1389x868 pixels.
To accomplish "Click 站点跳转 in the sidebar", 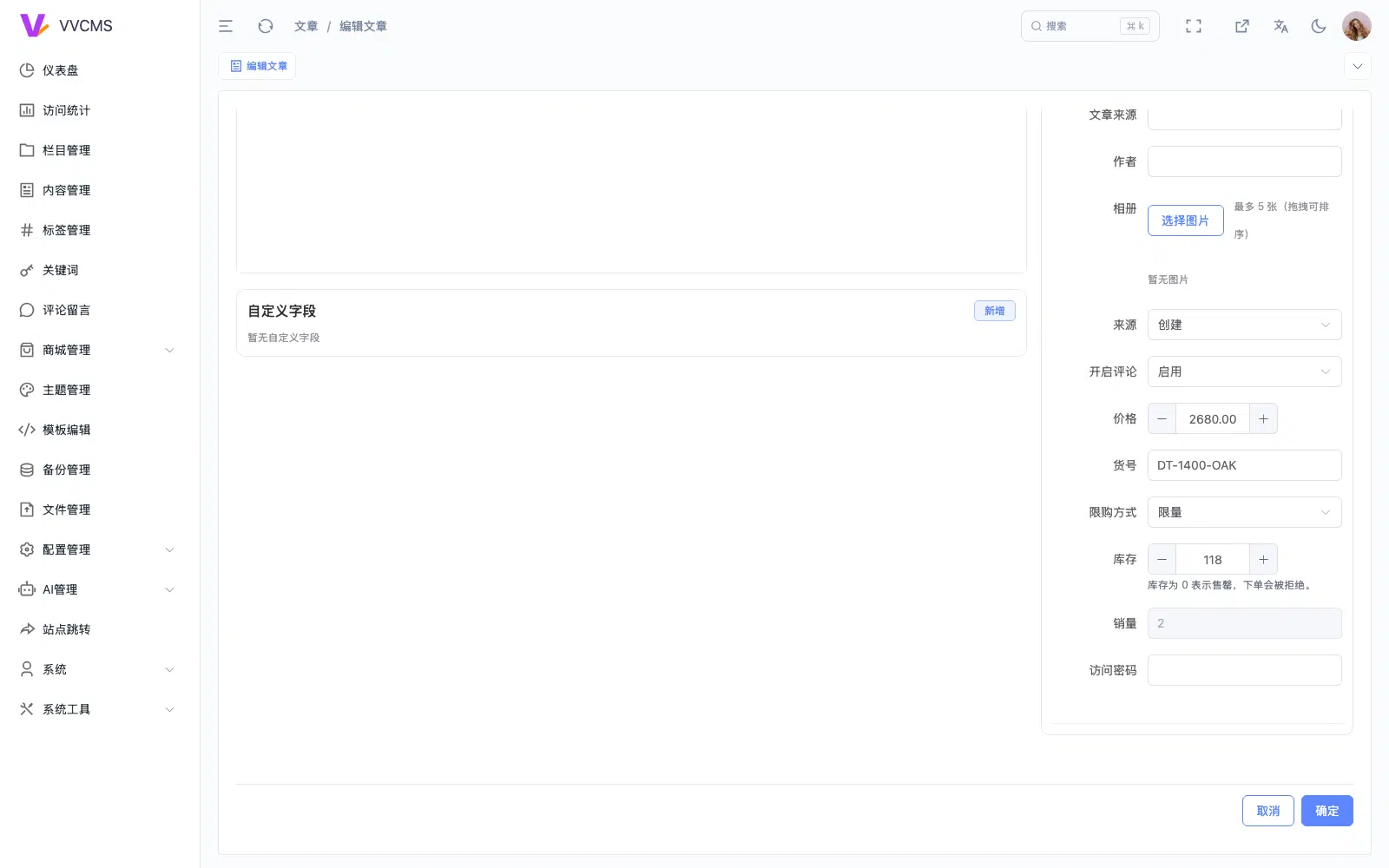I will point(100,629).
